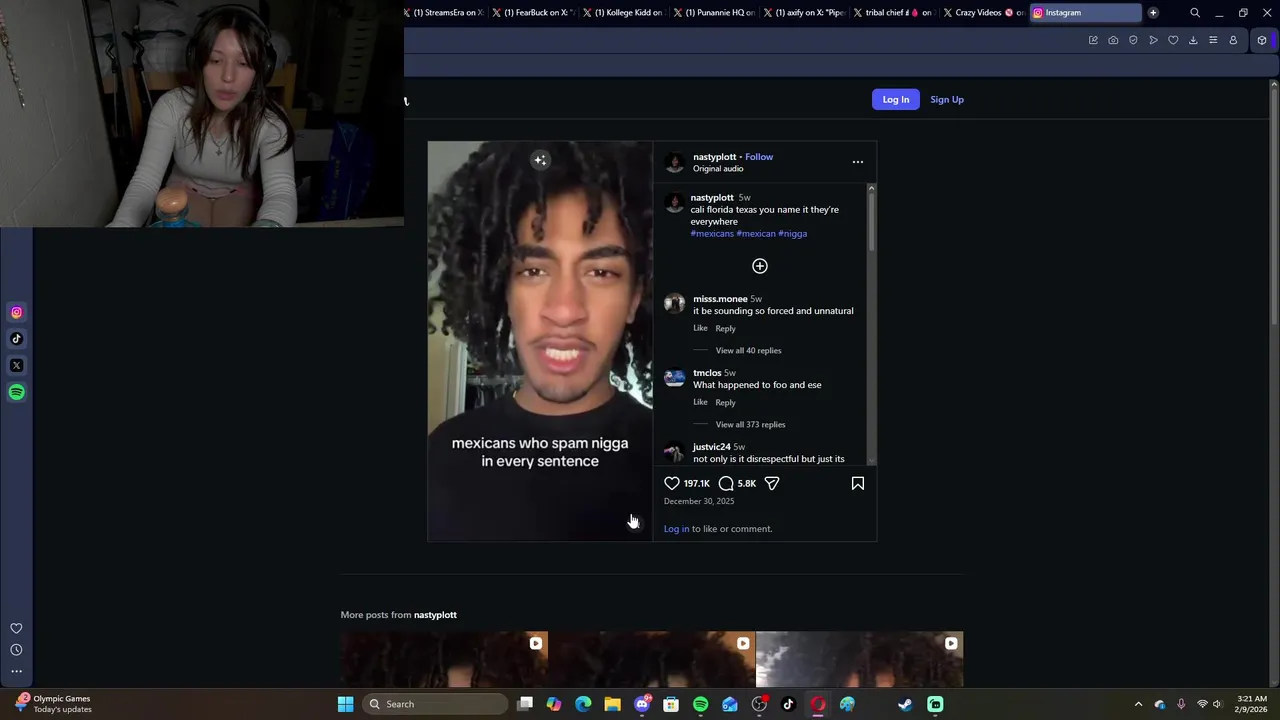Open Microsoft Edge from the taskbar
This screenshot has width=1280, height=720.
[583, 704]
